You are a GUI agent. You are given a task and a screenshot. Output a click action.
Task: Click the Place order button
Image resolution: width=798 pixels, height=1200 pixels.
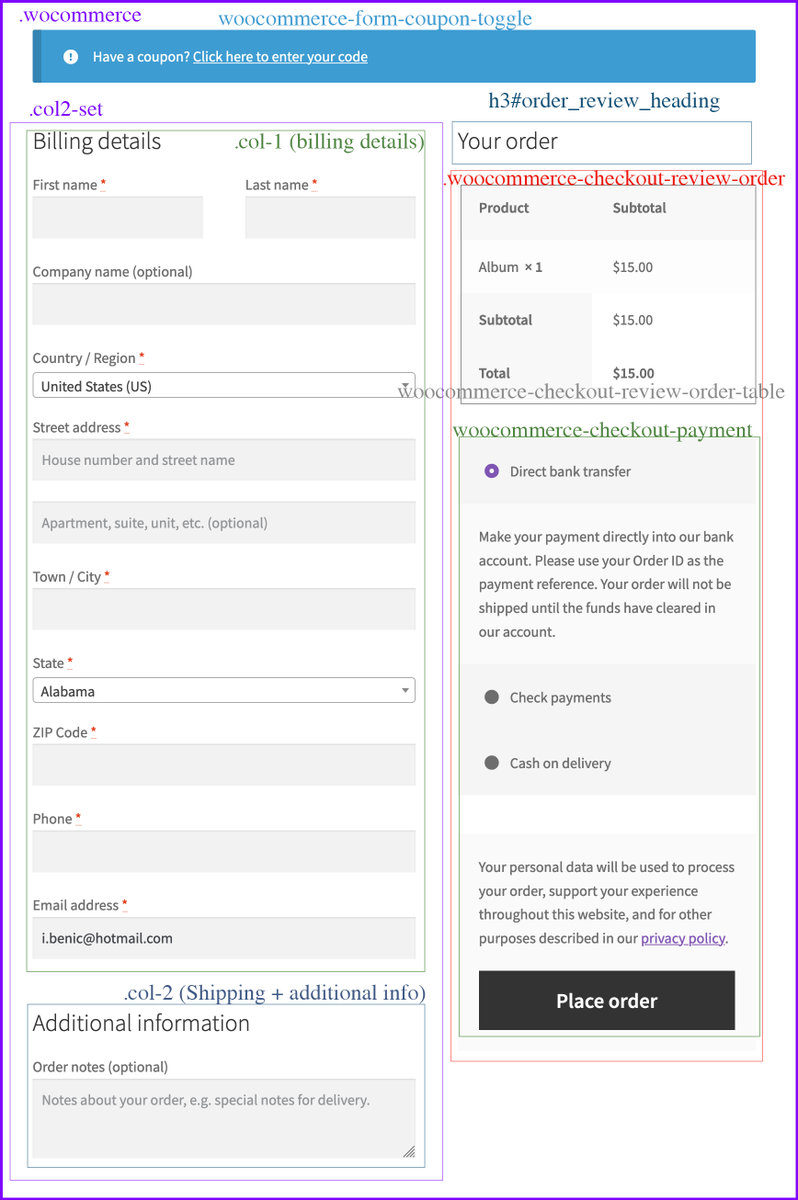[607, 1000]
